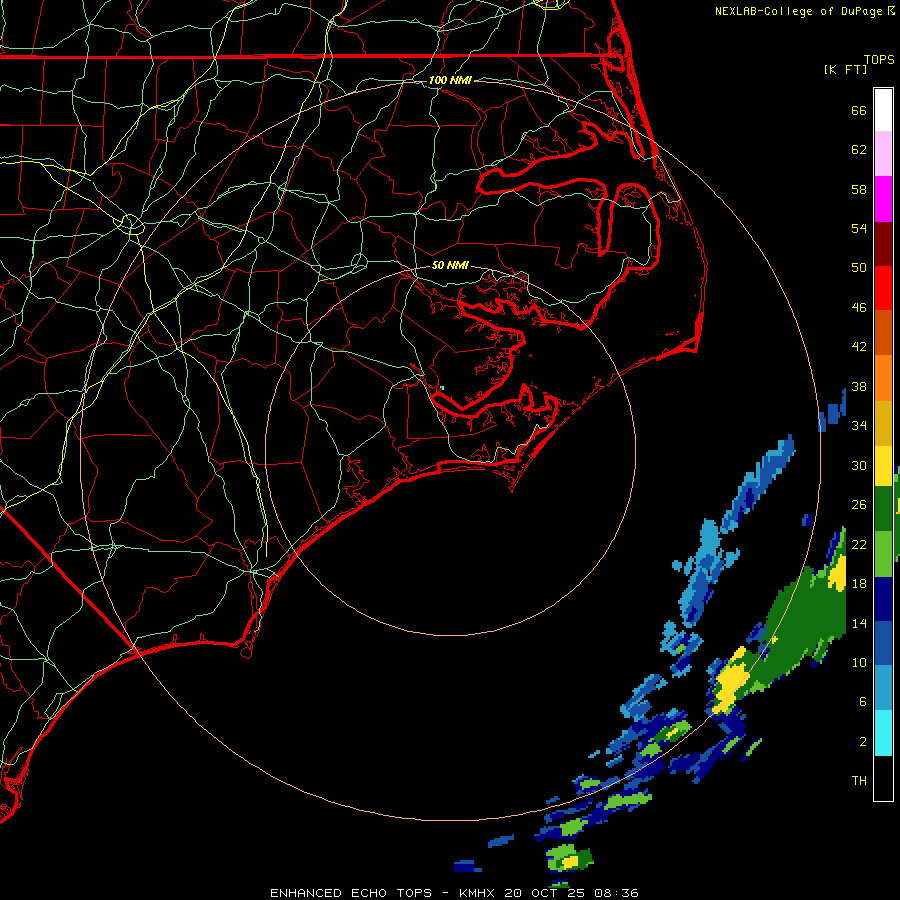Click the TOPS legend title
The width and height of the screenshot is (900, 900).
click(x=879, y=59)
